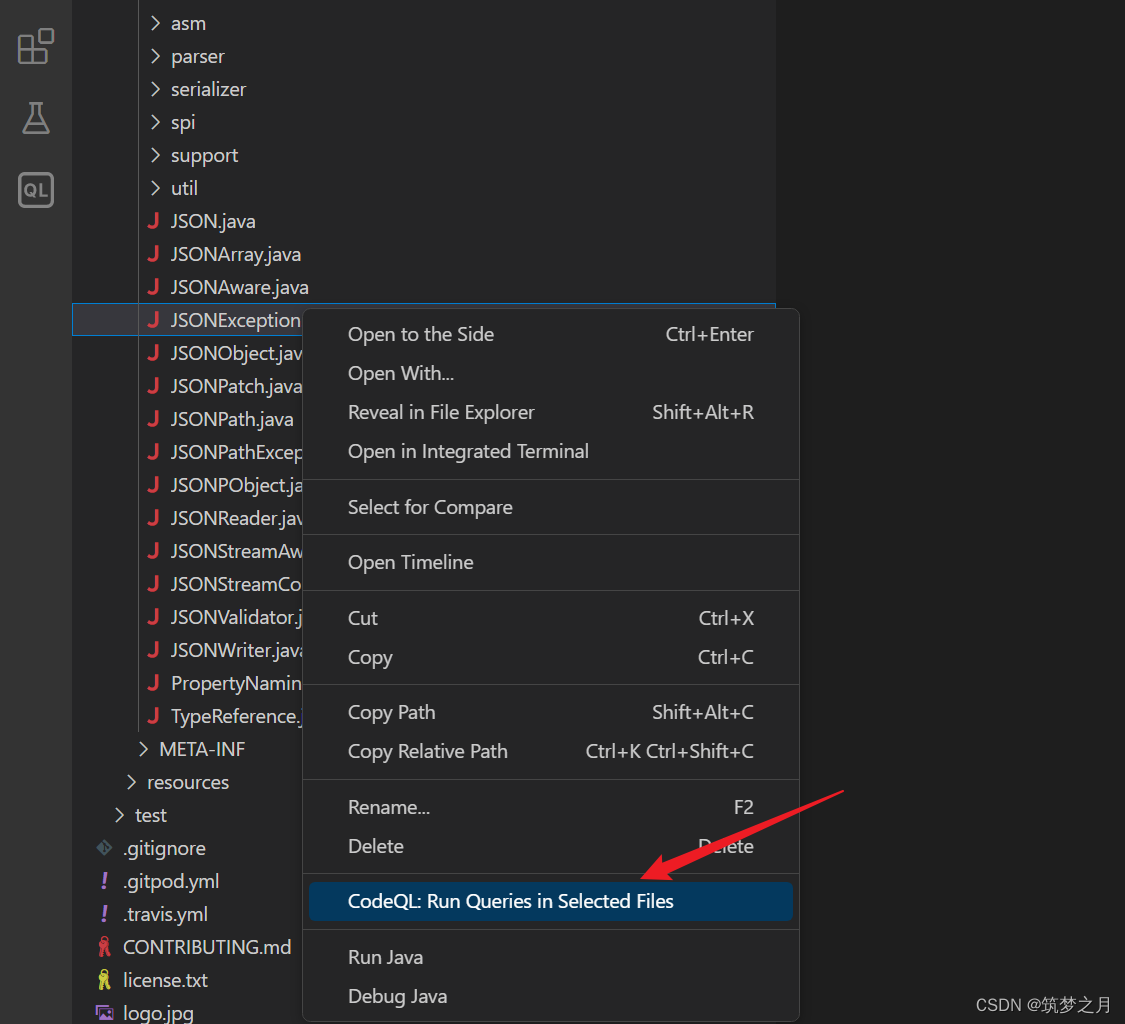Screen dimensions: 1125x1024
Task: Open JSONArray.java in the file tree
Action: tap(235, 254)
